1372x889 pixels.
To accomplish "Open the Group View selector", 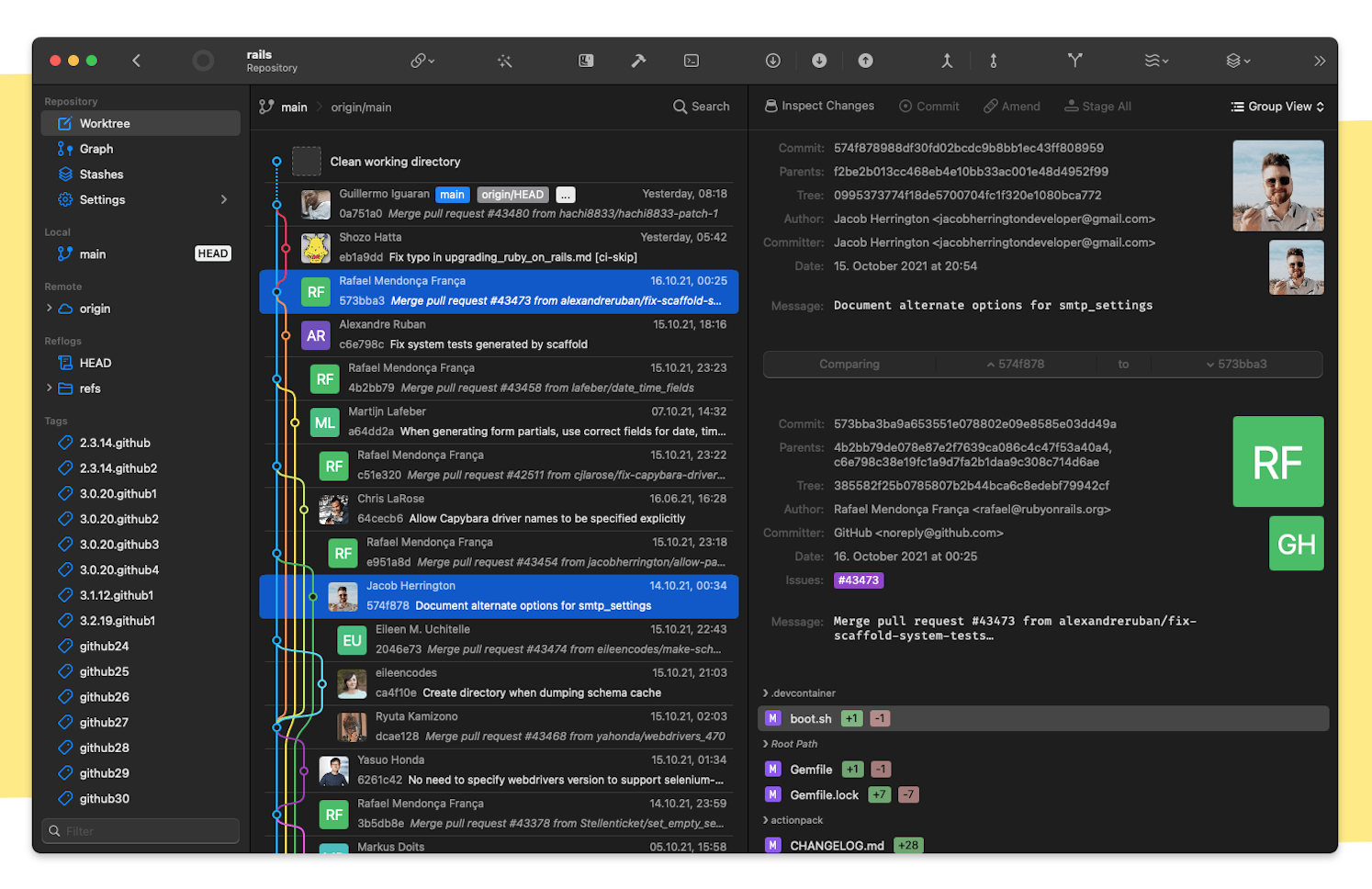I will click(1276, 106).
